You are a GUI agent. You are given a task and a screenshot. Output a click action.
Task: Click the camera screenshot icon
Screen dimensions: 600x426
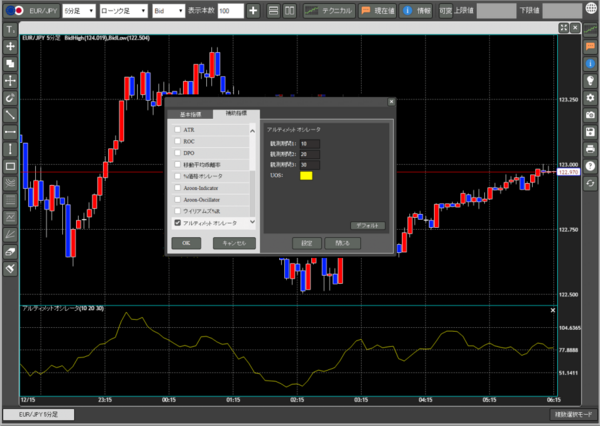coord(590,115)
